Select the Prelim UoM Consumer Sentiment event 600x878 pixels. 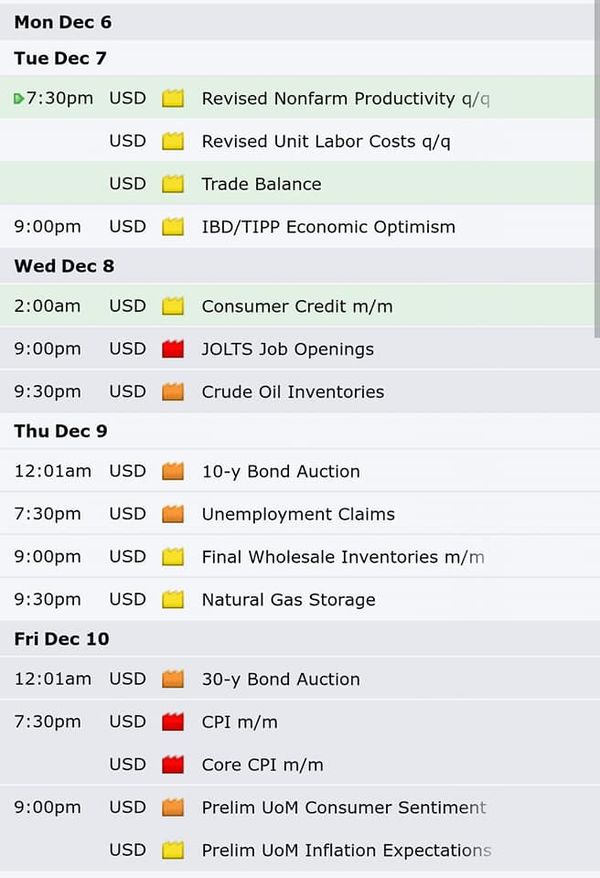(344, 807)
